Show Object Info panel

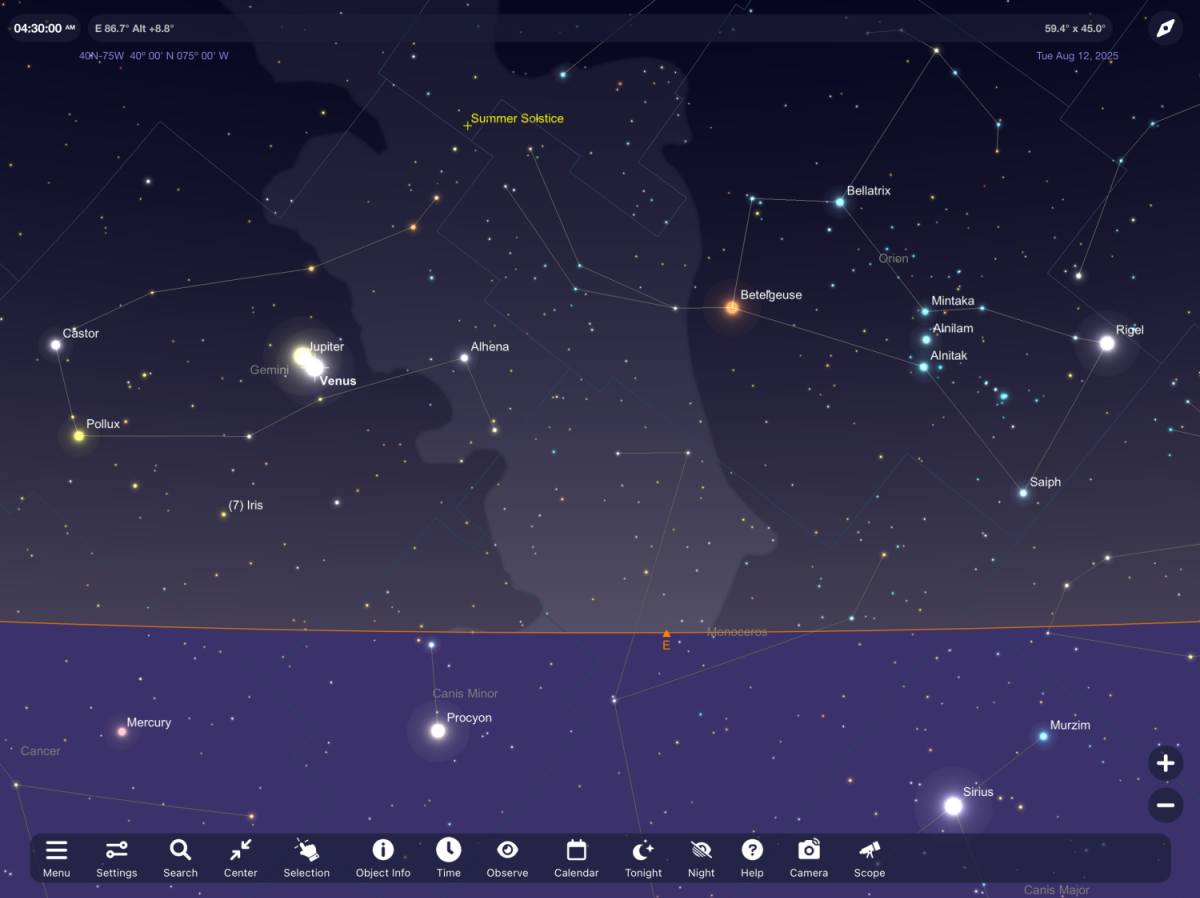[383, 857]
